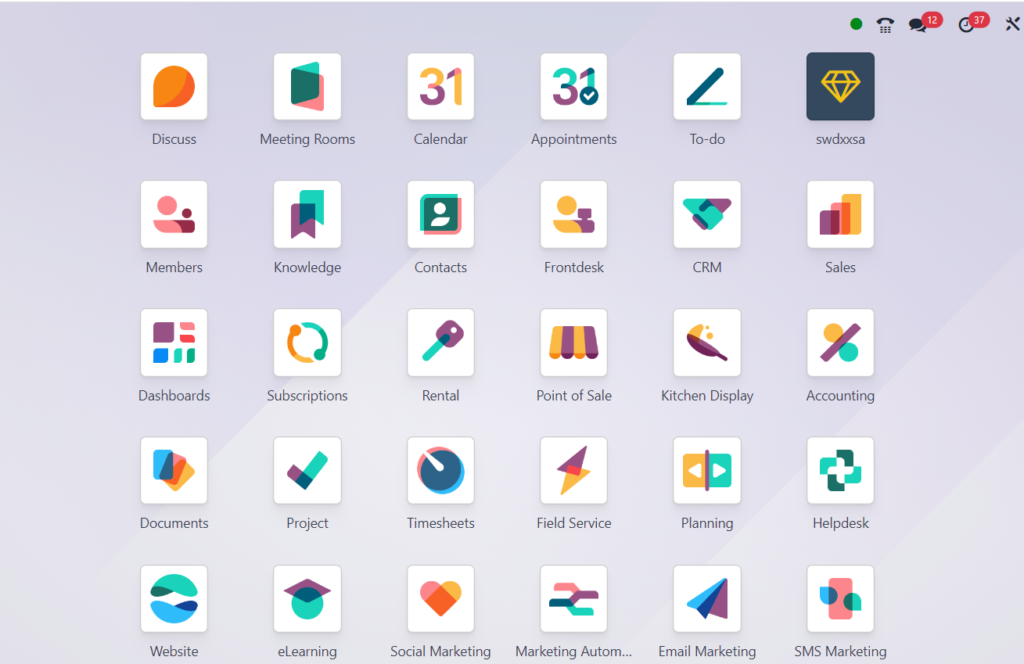Open the Accounting app

pos(840,343)
